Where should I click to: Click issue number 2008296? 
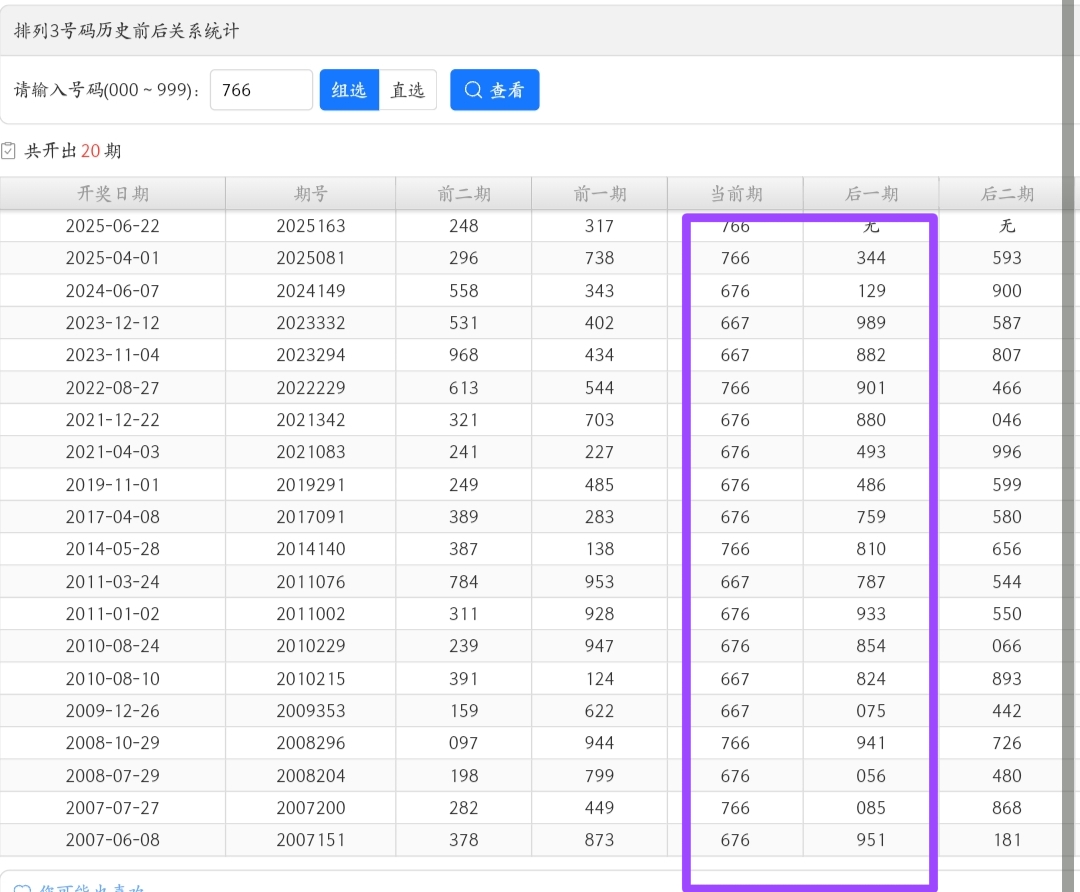pos(311,743)
